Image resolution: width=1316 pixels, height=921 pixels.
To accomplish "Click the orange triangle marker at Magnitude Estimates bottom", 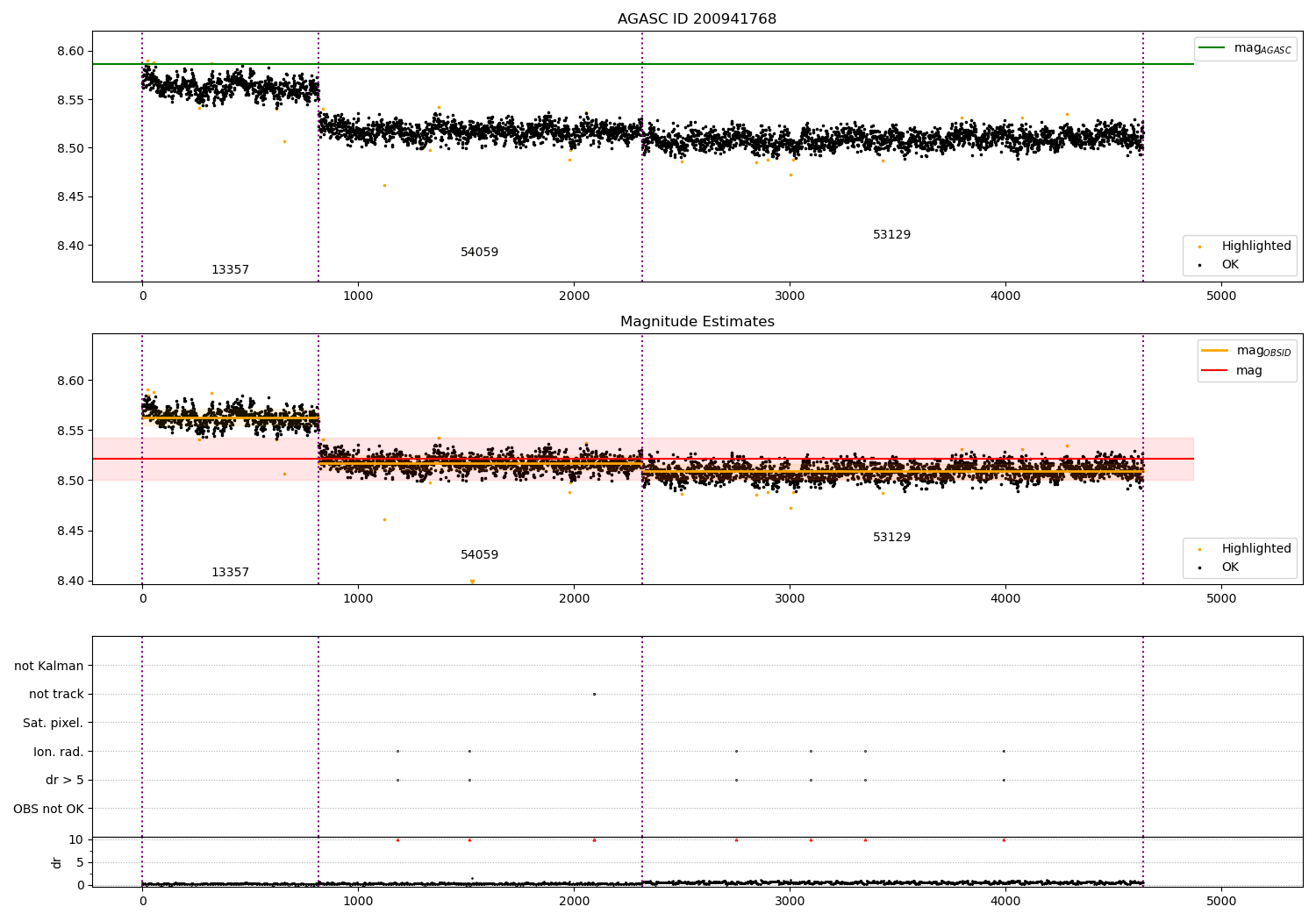I will 472,581.
